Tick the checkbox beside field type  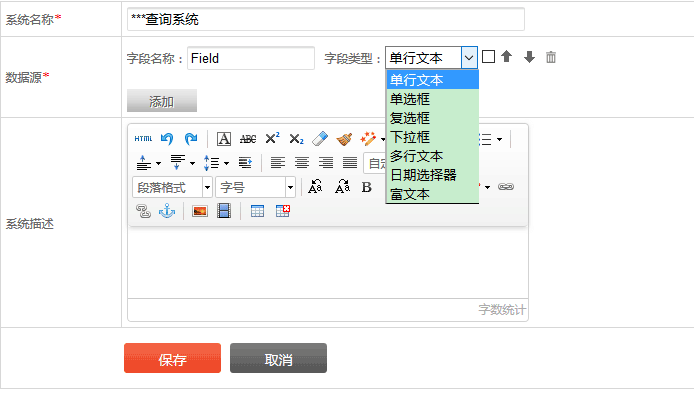(488, 57)
